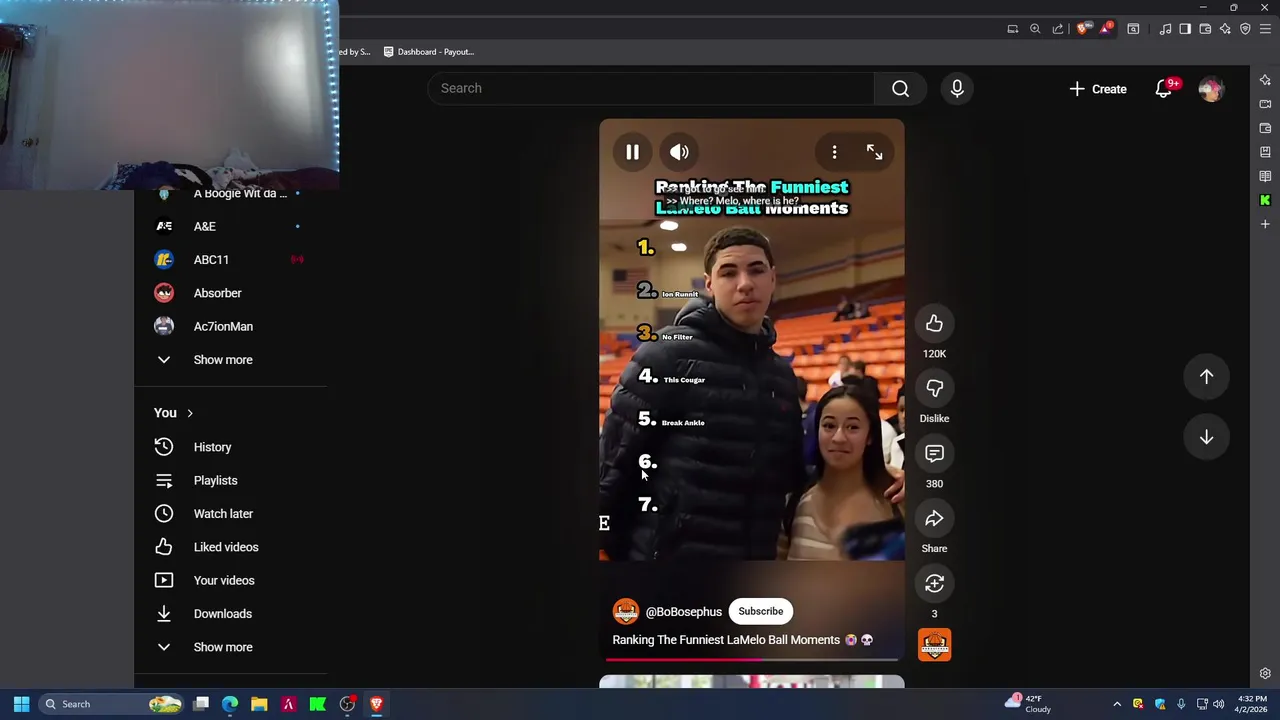Open Brave Wallet in the toolbar

point(1205,29)
